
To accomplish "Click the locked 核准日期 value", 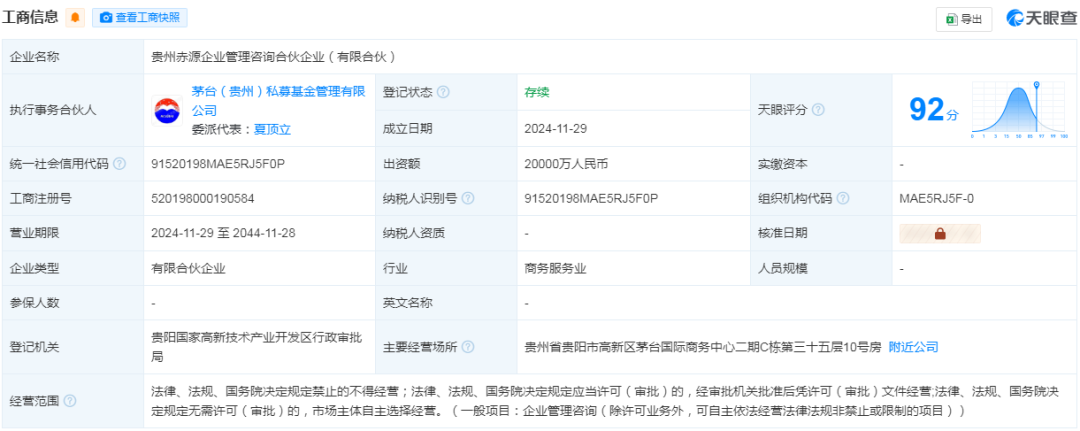I will click(x=939, y=233).
